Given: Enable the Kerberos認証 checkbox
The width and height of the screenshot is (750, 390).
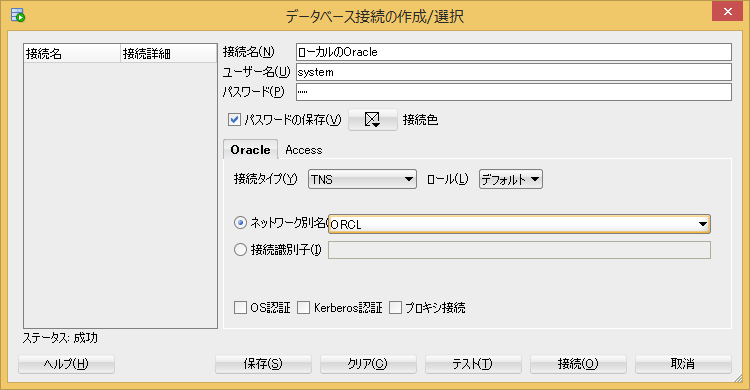Looking at the screenshot, I should point(303,307).
